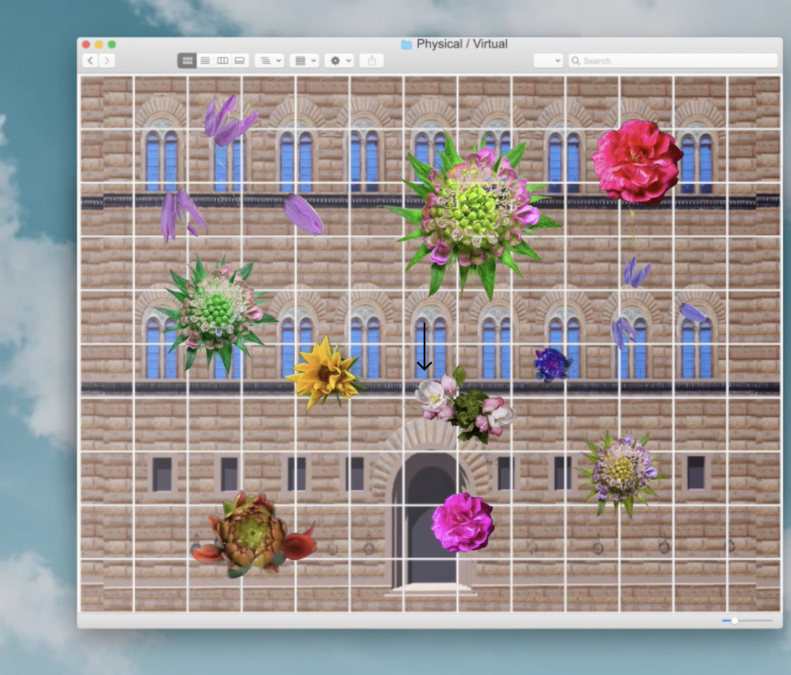Screen dimensions: 791x675
Task: Switch to column view mode
Action: (222, 61)
